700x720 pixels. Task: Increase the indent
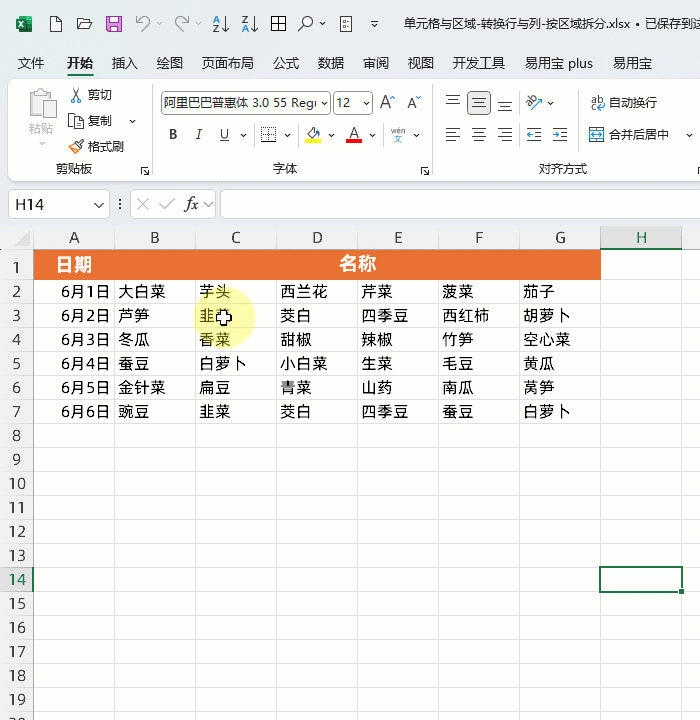click(560, 135)
